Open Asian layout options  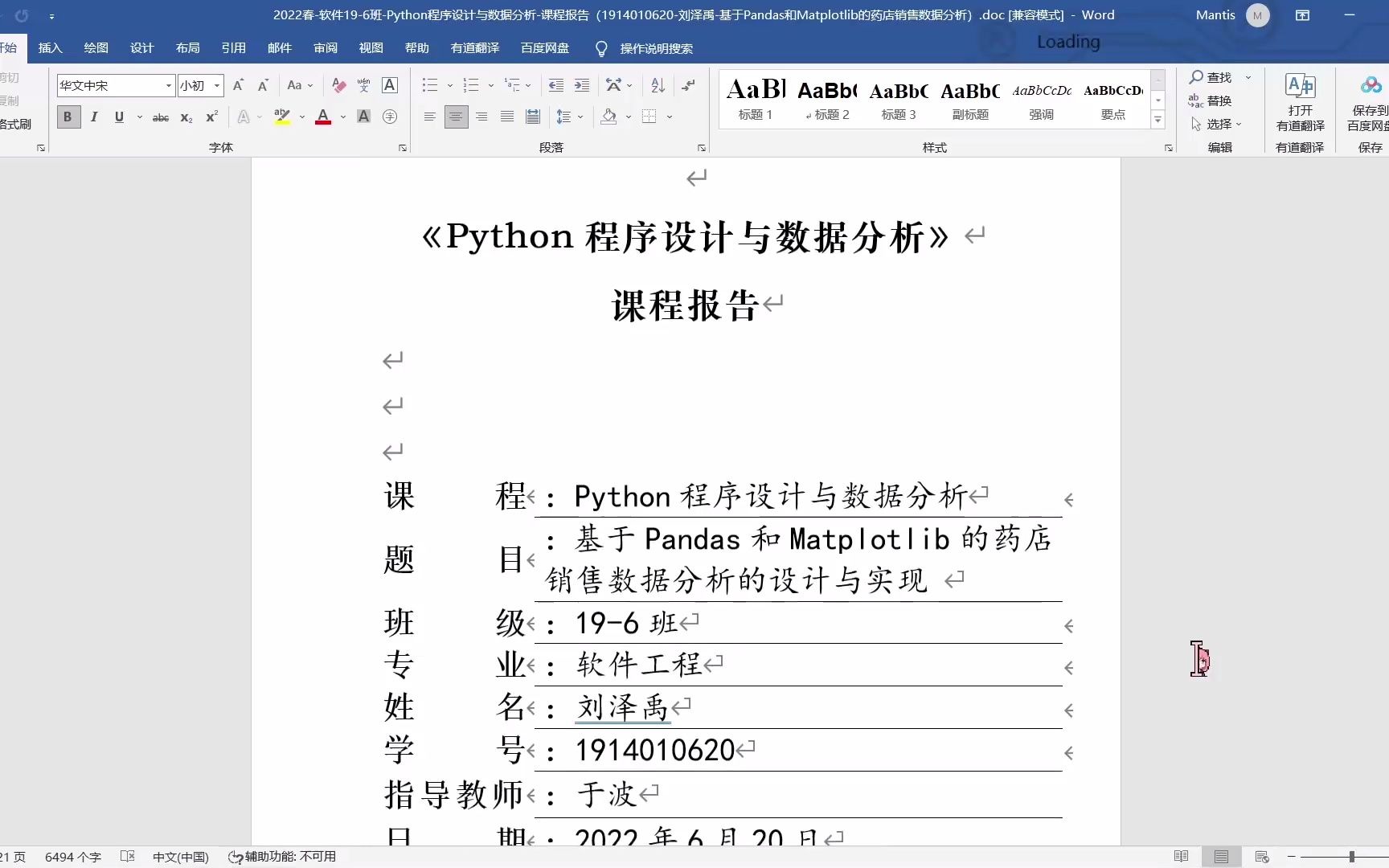pos(614,85)
